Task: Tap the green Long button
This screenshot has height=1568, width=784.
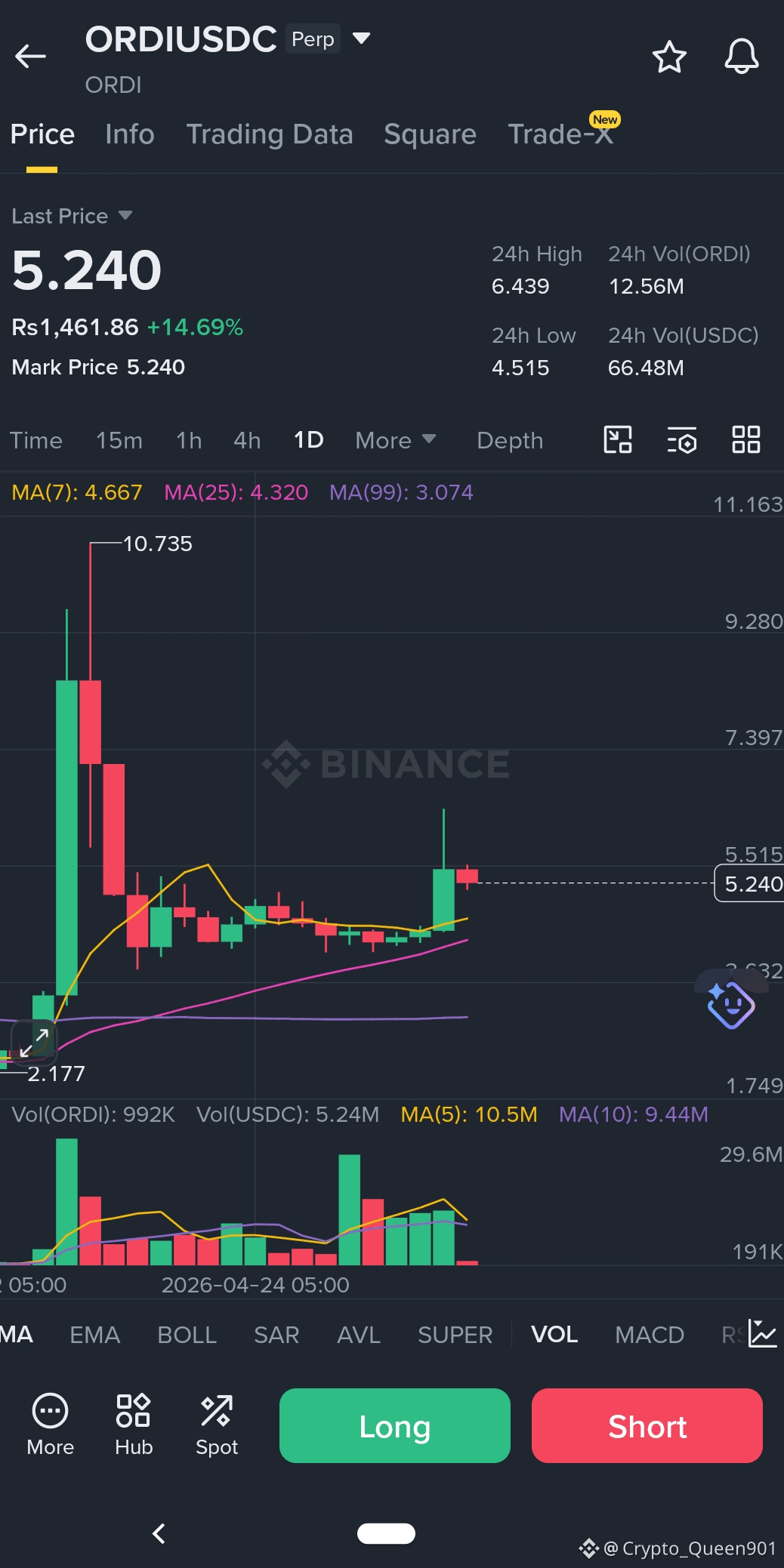Action: click(x=395, y=1425)
